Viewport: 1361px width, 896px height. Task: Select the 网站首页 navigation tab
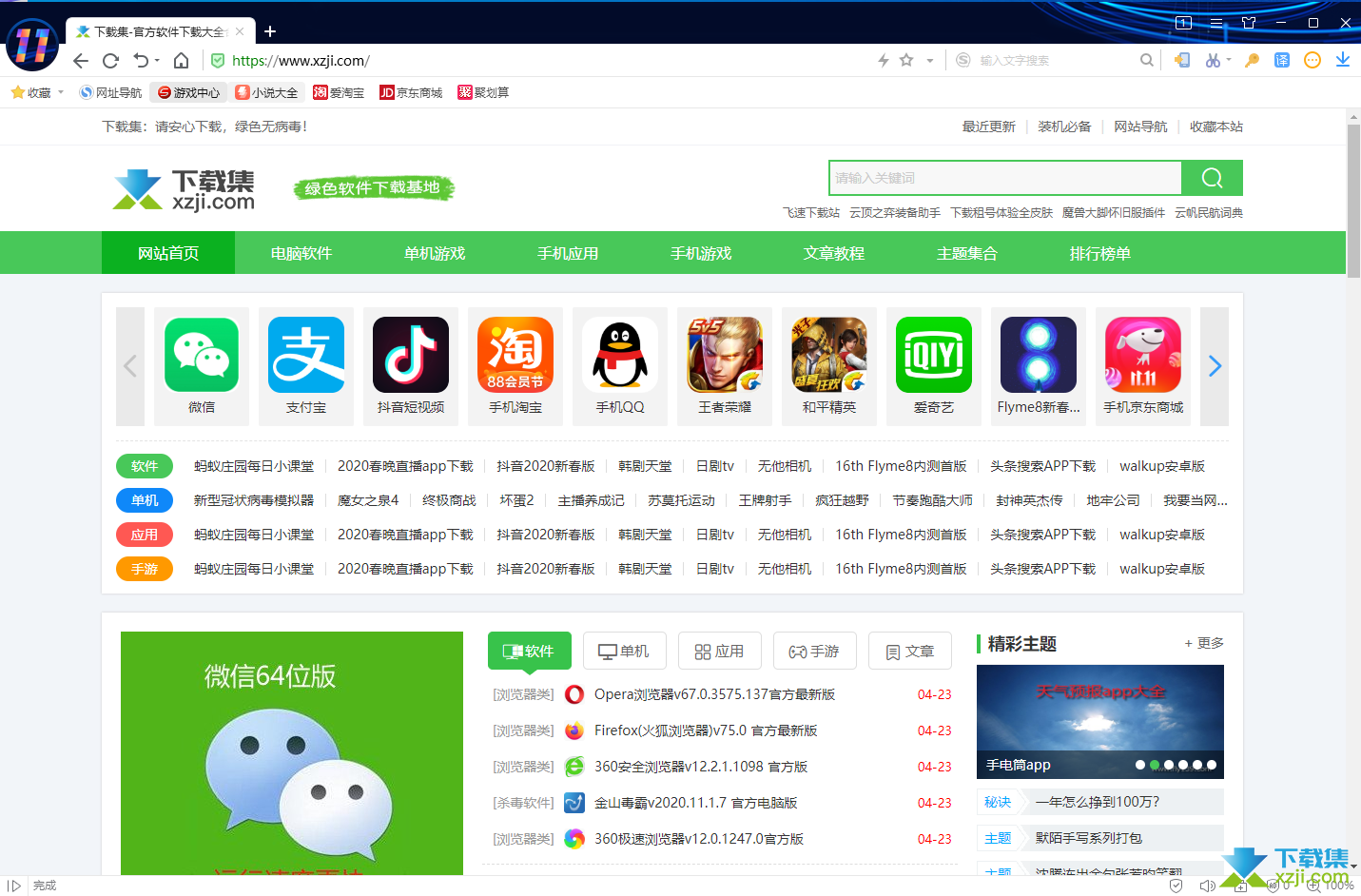click(x=168, y=253)
